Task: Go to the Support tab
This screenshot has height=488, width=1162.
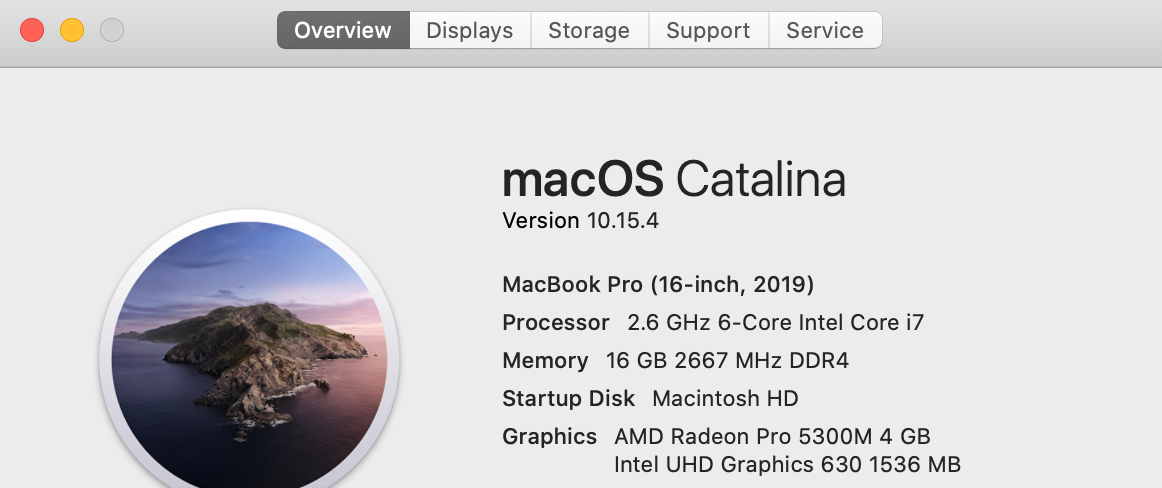Action: click(x=708, y=30)
